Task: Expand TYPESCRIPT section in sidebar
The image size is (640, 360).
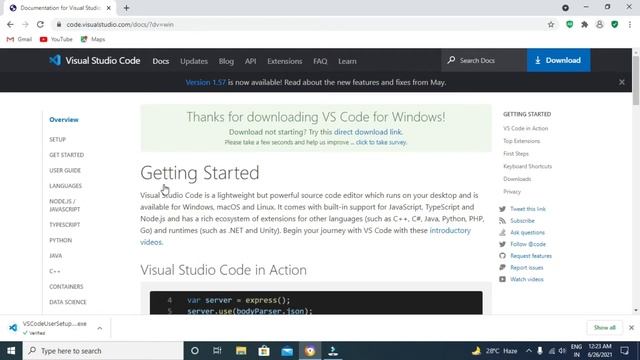Action: click(64, 225)
